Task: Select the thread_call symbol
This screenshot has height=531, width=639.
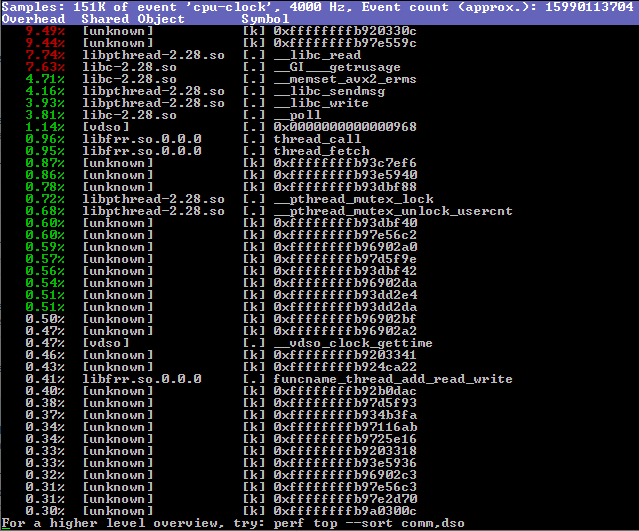Action: (317, 139)
